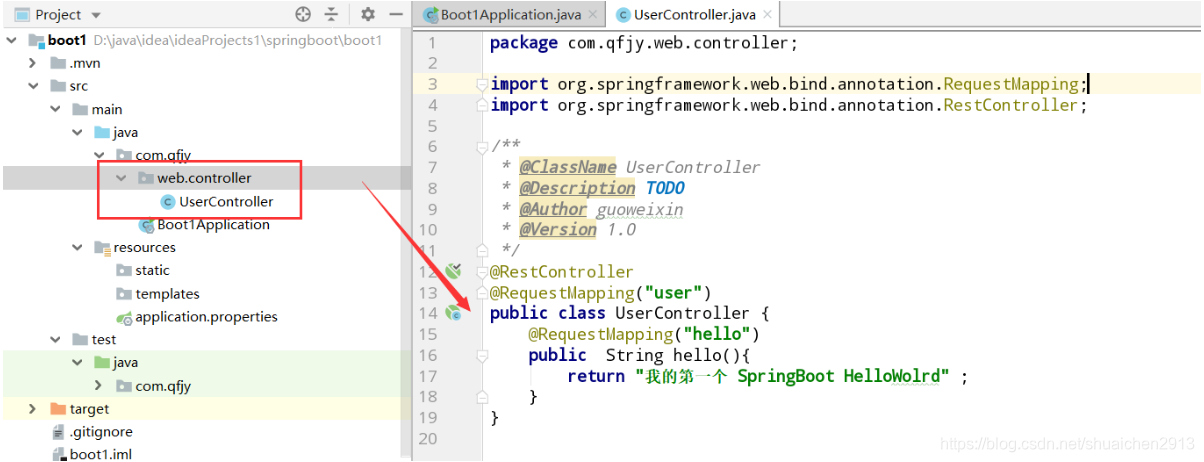Click the target folder icon
The image size is (1204, 462).
pyautogui.click(x=58, y=409)
